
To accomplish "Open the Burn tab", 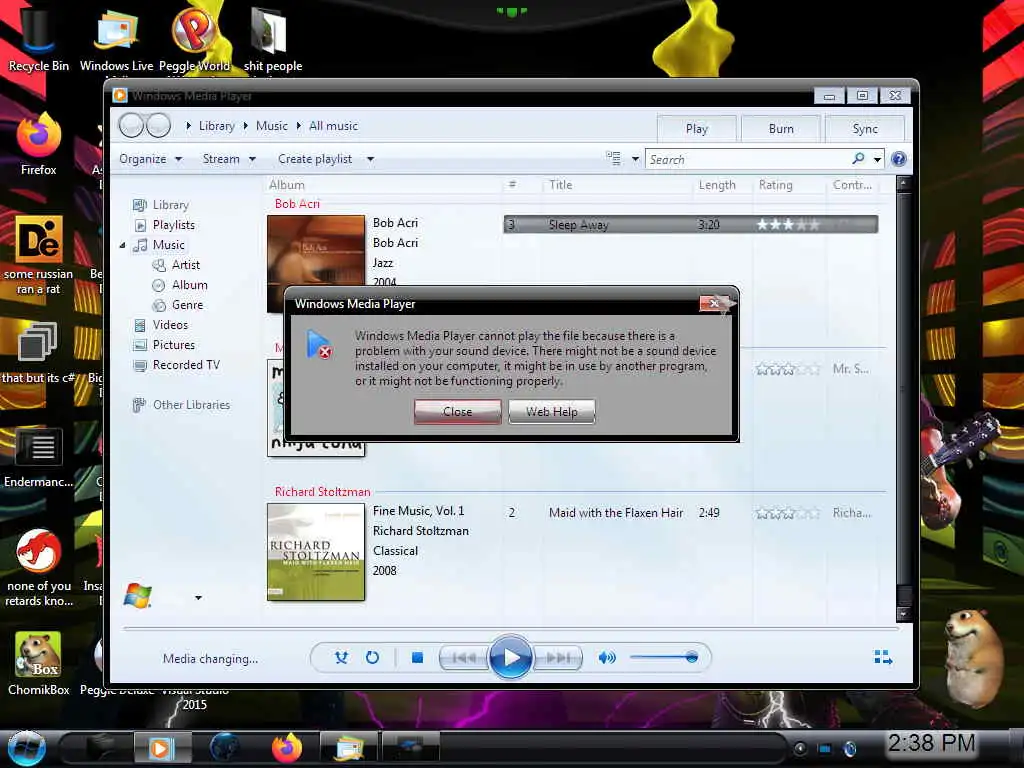I will (781, 129).
